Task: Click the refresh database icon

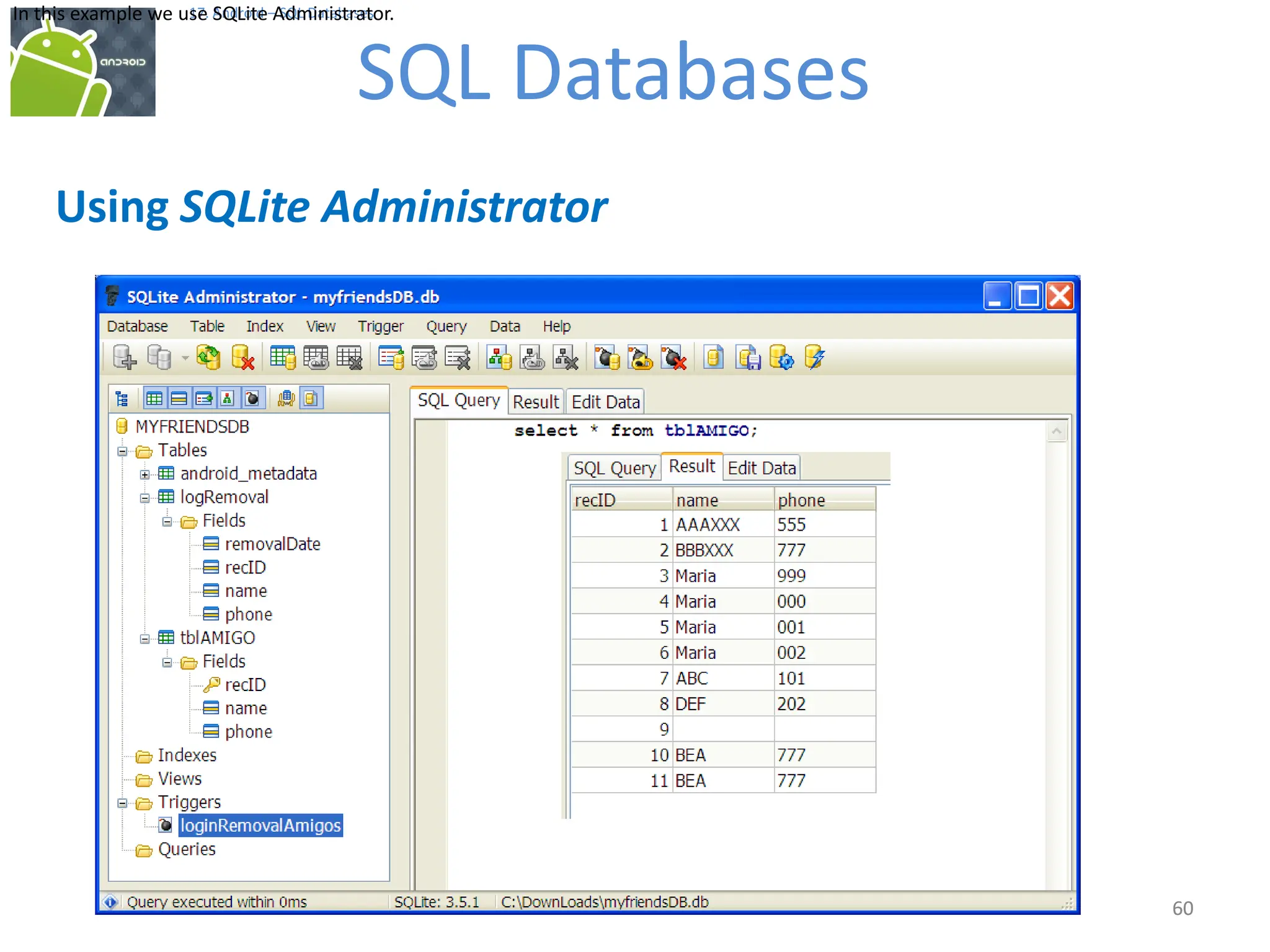Action: tap(208, 358)
